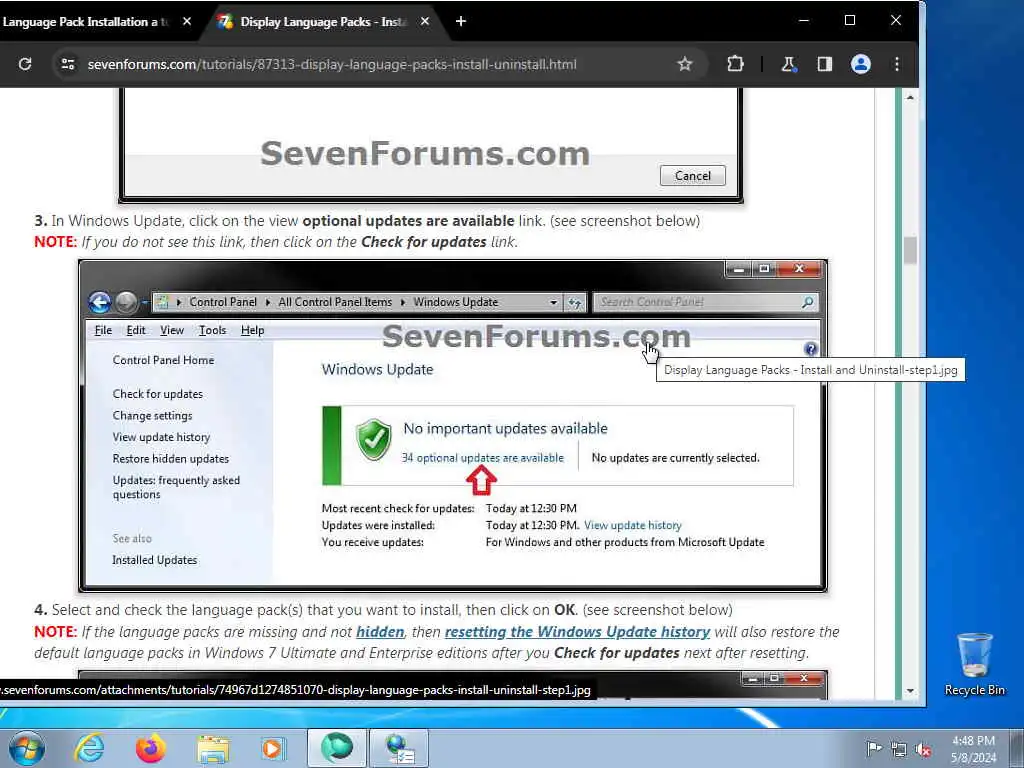The width and height of the screenshot is (1024, 768).
Task: Open the clock showing 4:48 PM
Action: (973, 749)
